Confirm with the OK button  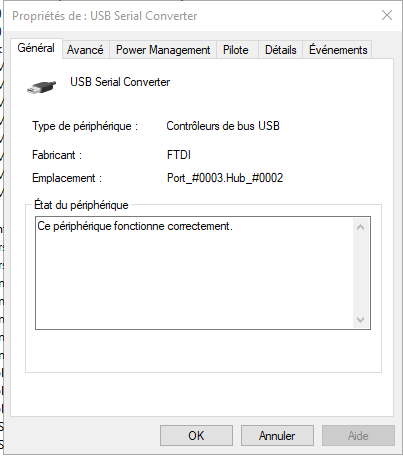[x=196, y=435]
